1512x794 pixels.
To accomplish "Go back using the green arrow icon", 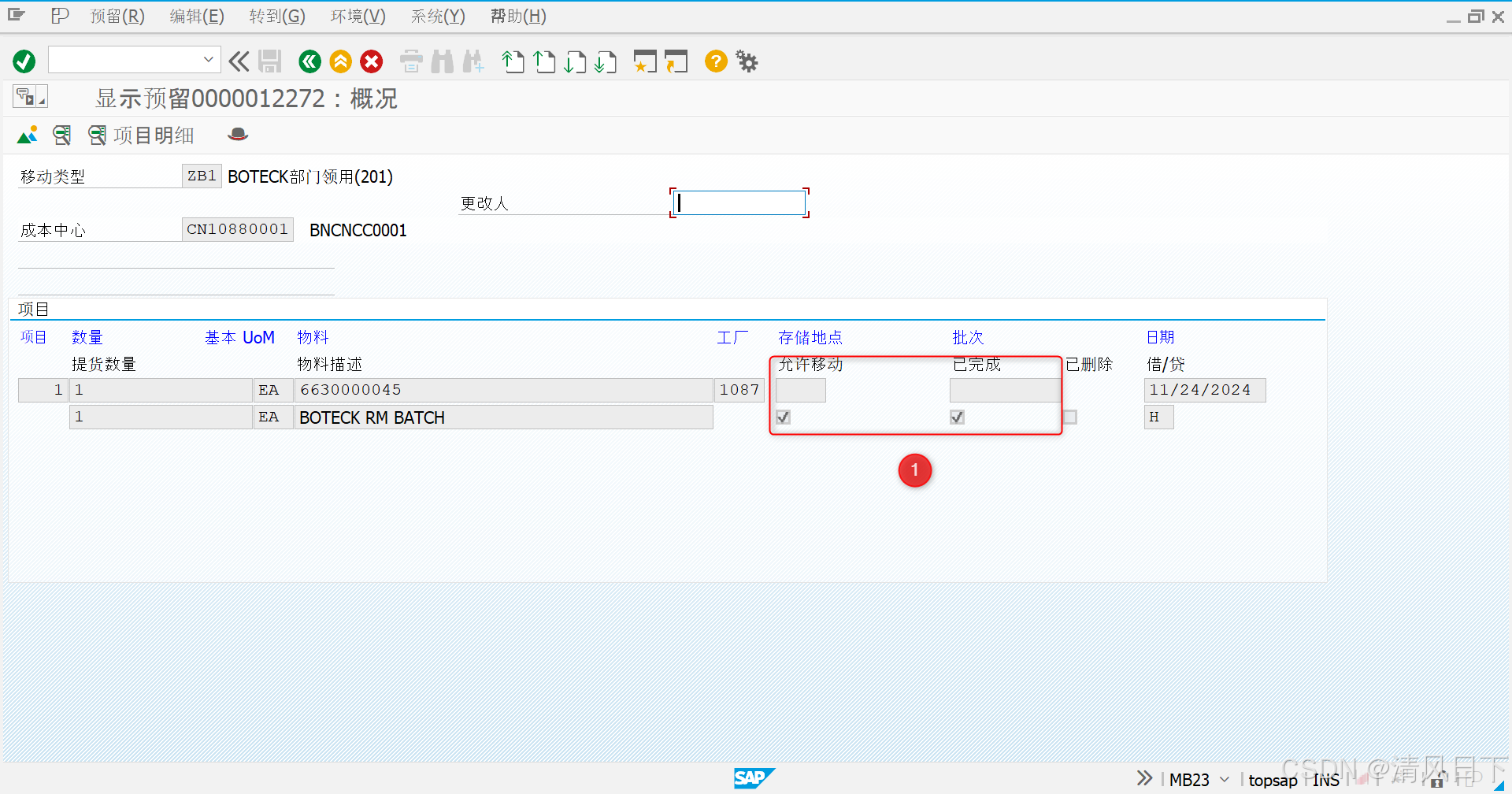I will click(309, 61).
